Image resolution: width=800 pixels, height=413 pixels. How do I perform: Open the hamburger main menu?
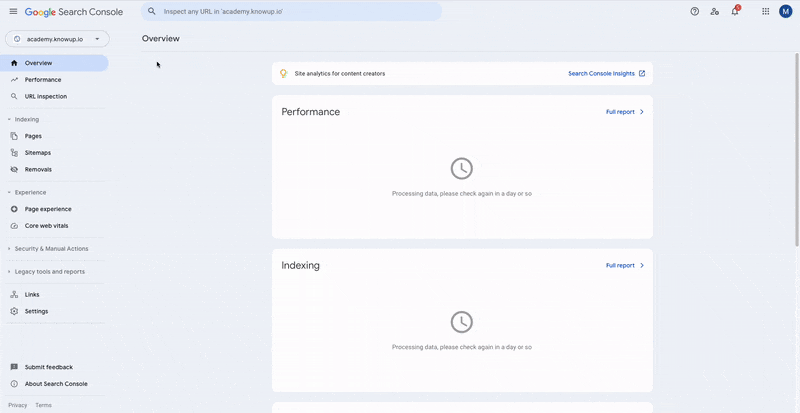(13, 11)
